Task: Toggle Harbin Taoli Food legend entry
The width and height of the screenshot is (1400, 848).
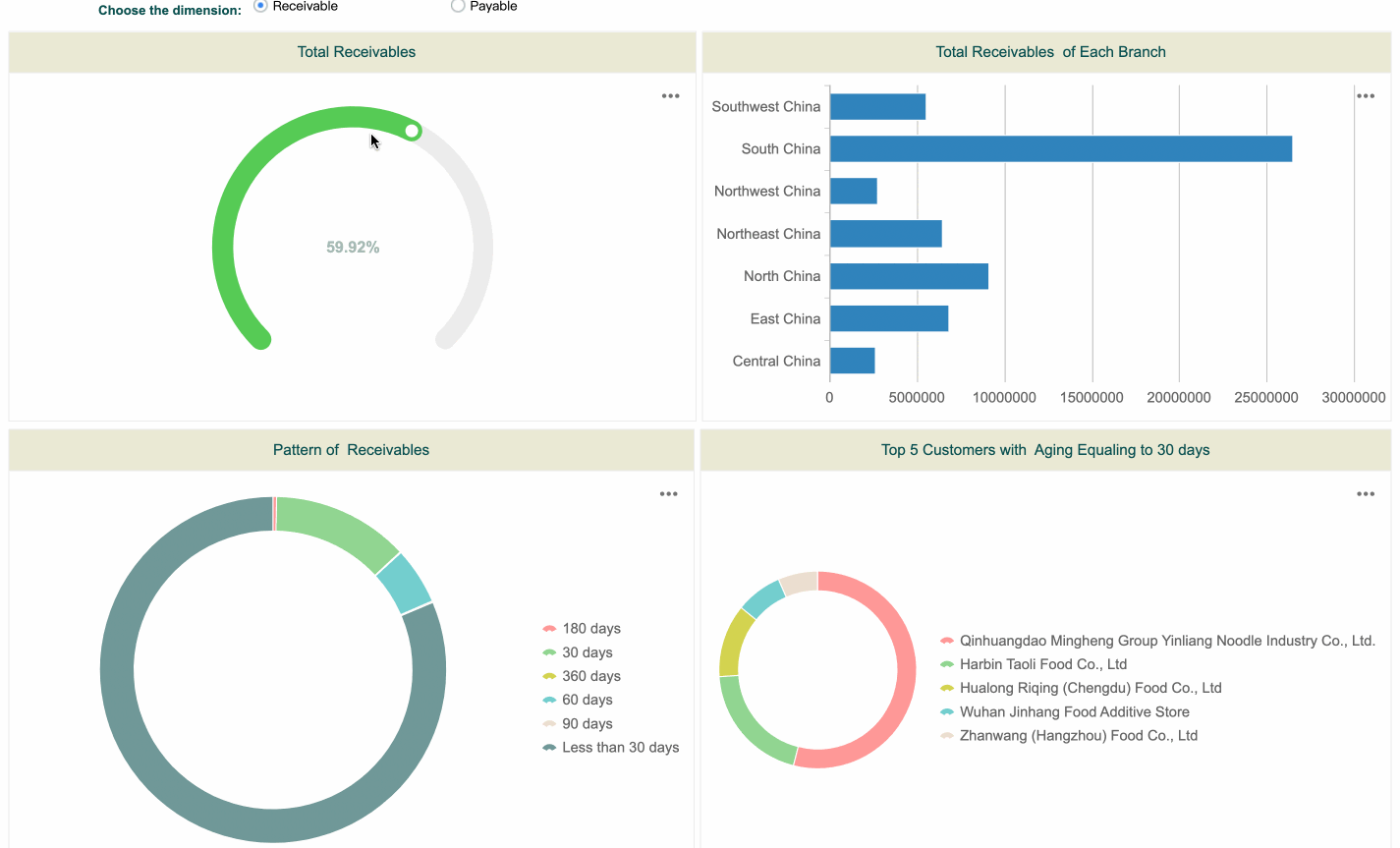Action: click(x=1034, y=664)
